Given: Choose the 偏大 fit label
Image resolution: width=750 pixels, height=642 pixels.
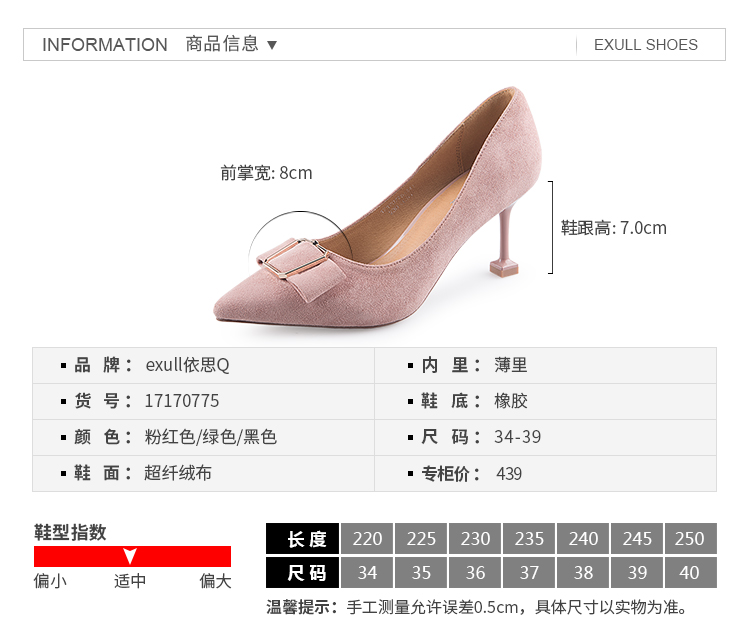Looking at the screenshot, I should click(215, 581).
